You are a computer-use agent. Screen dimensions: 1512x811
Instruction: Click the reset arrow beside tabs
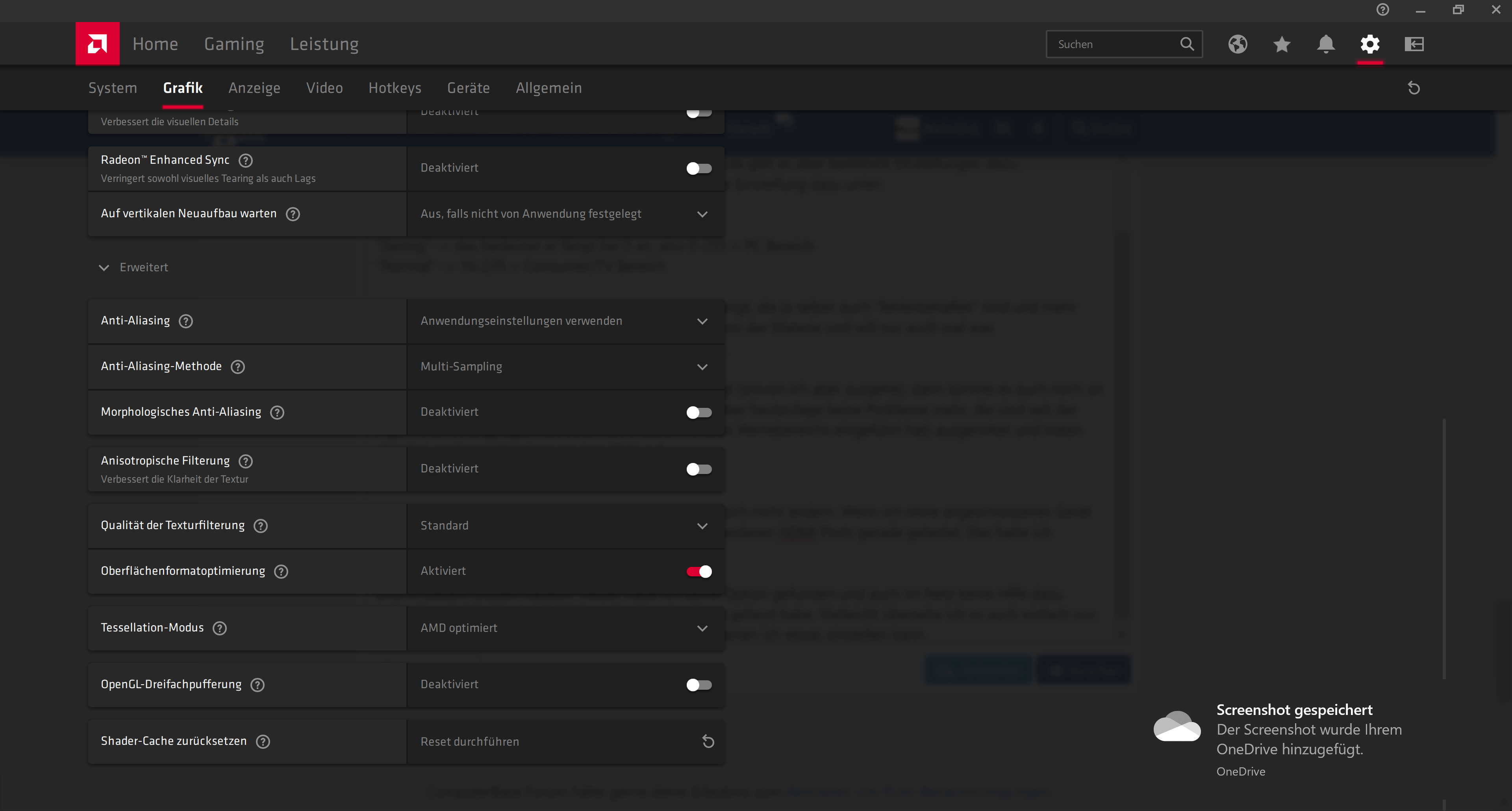click(x=1414, y=88)
